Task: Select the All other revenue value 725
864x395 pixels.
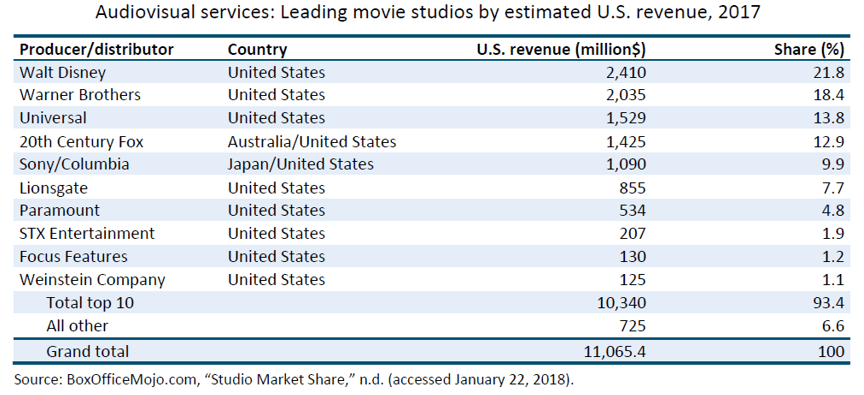Action: point(632,326)
